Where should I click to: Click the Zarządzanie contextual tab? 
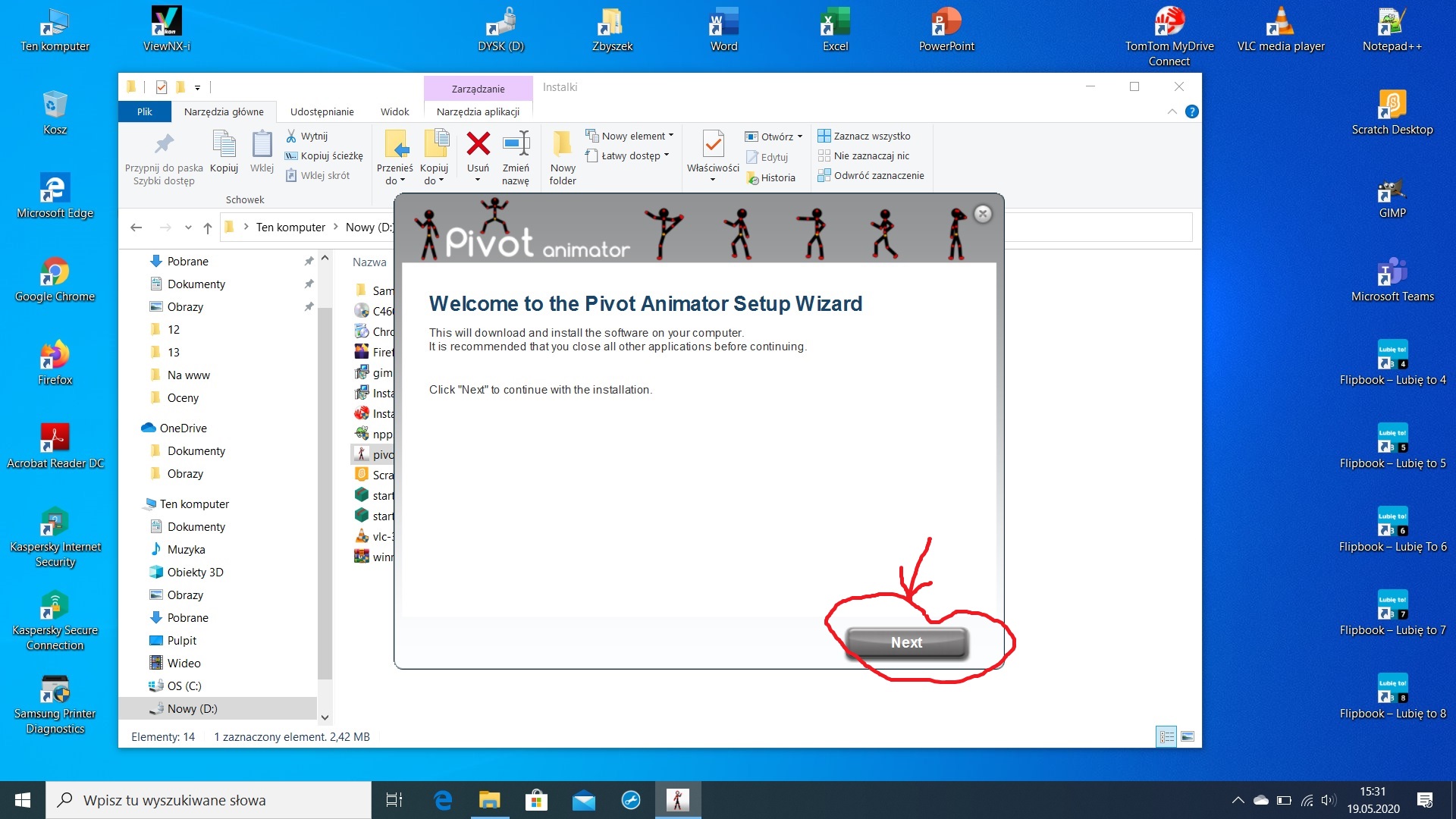click(478, 89)
